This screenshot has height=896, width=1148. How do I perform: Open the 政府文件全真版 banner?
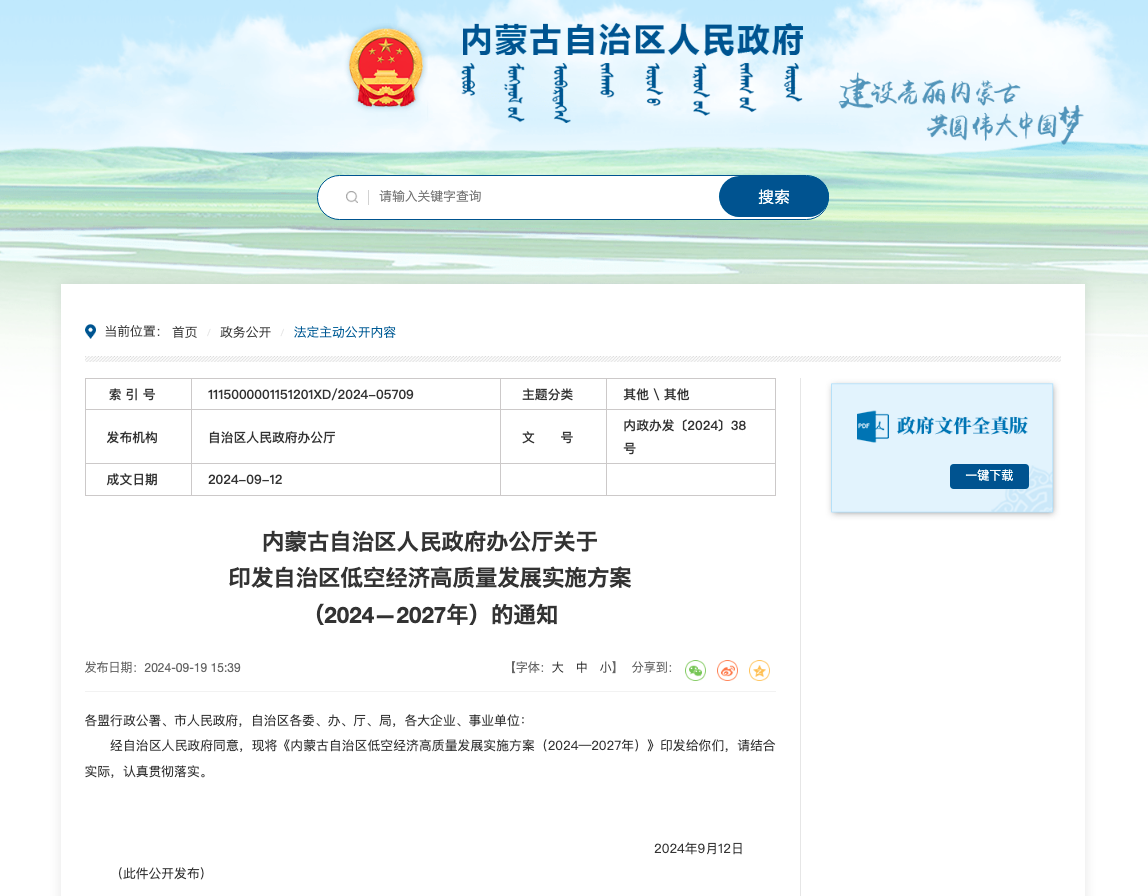[961, 426]
